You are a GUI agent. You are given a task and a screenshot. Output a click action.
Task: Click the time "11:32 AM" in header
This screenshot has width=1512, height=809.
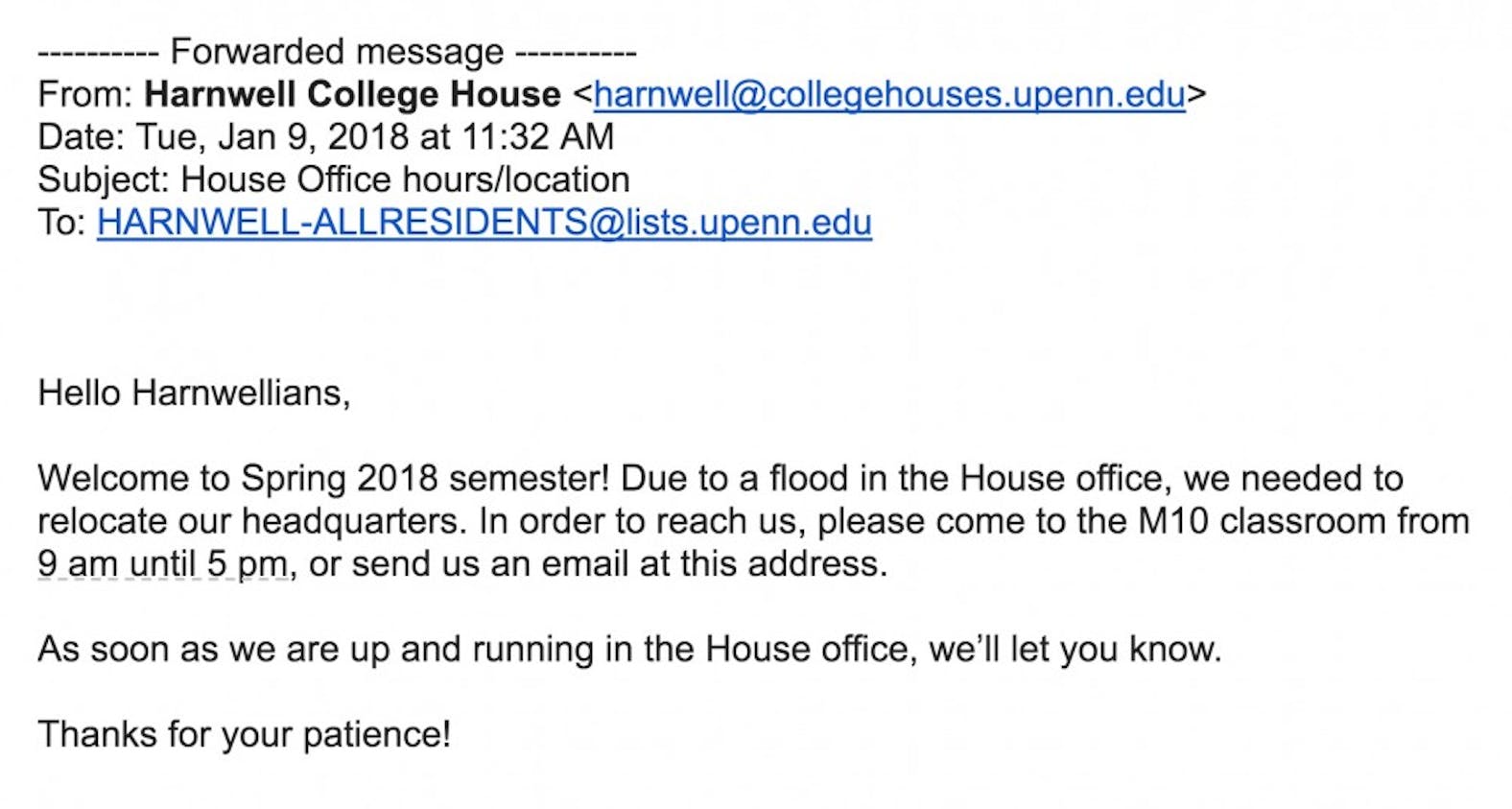click(537, 136)
